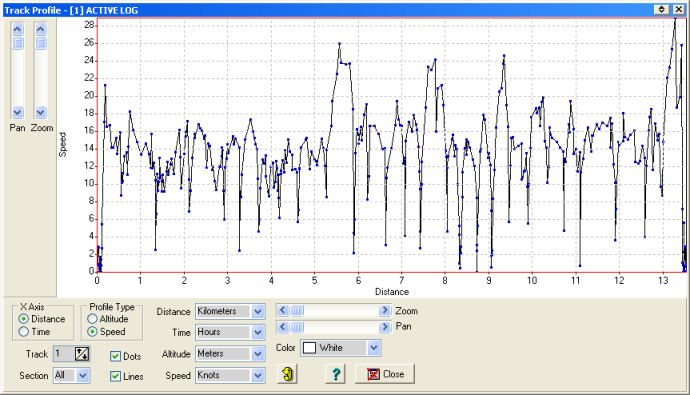Click the vertical Pan slider thumb

click(17, 43)
